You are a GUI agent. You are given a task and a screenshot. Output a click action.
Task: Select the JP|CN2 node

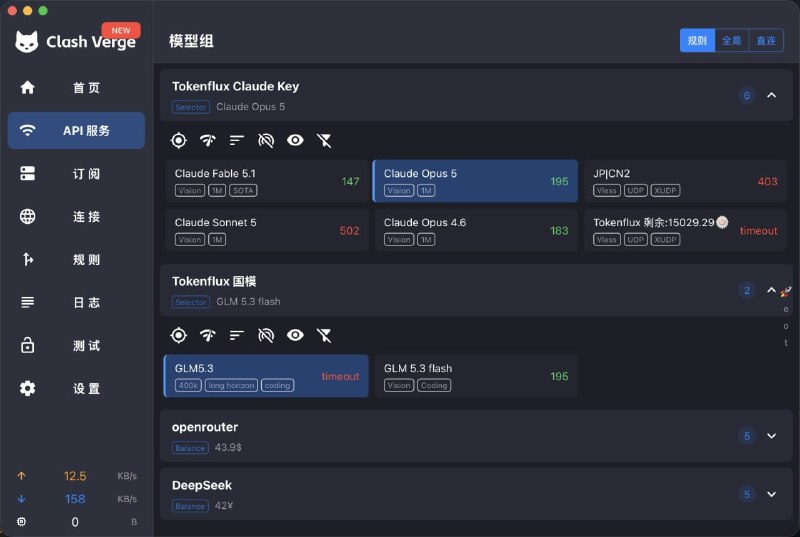coord(685,181)
